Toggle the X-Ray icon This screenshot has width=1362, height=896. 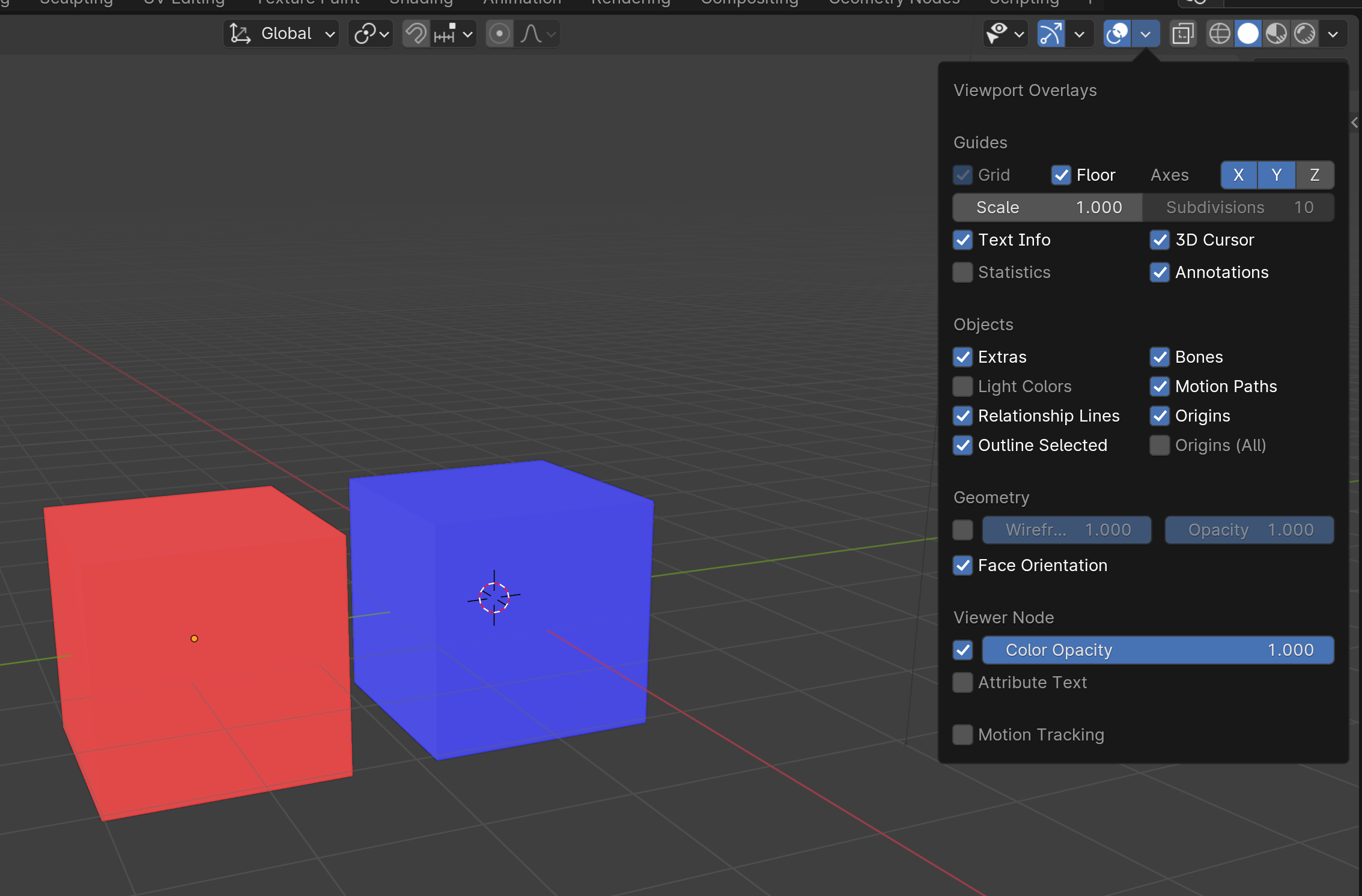1183,34
